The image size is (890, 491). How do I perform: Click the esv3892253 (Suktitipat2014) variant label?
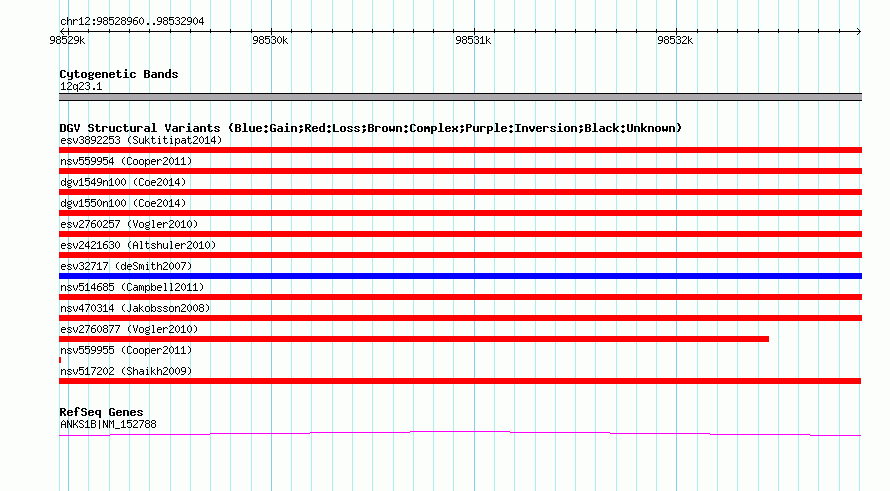coord(141,140)
